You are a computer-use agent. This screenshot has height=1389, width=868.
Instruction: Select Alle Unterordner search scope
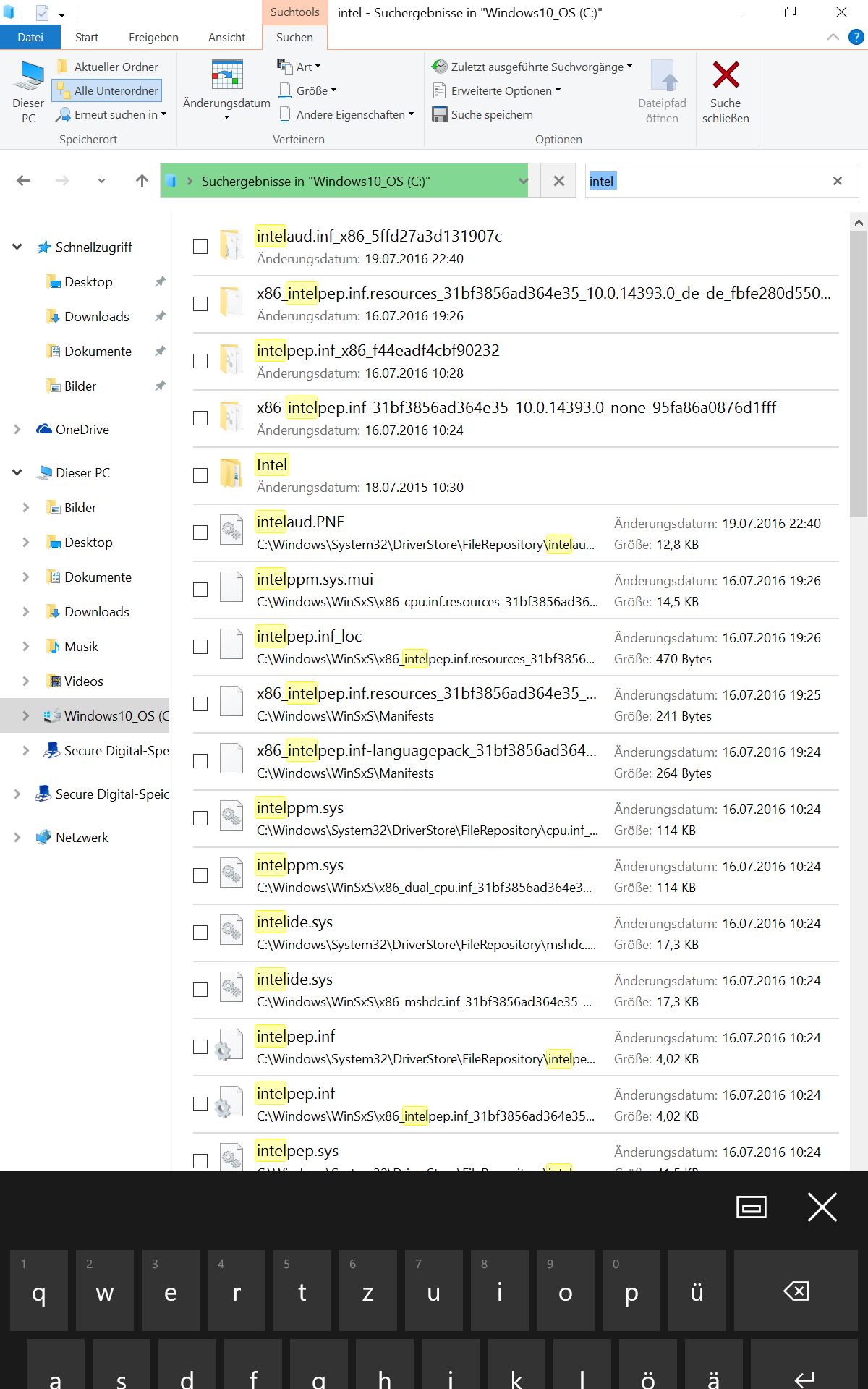point(107,90)
